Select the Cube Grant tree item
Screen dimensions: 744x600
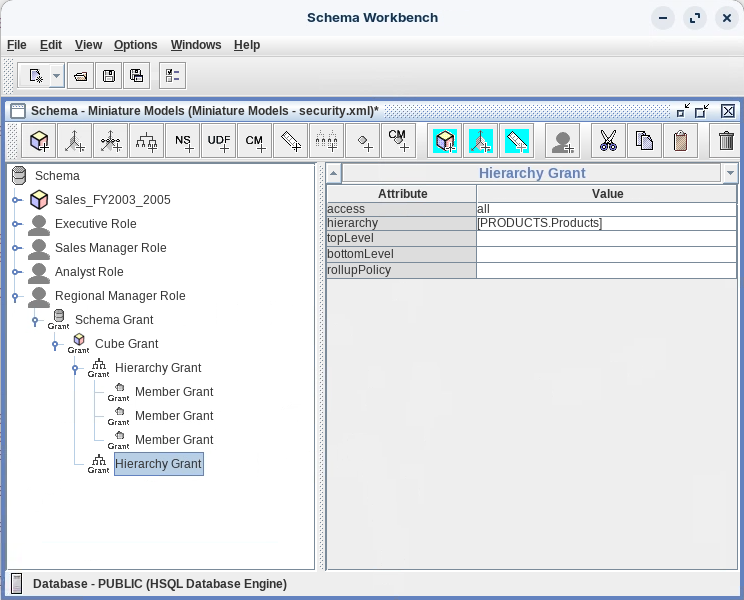pos(126,344)
